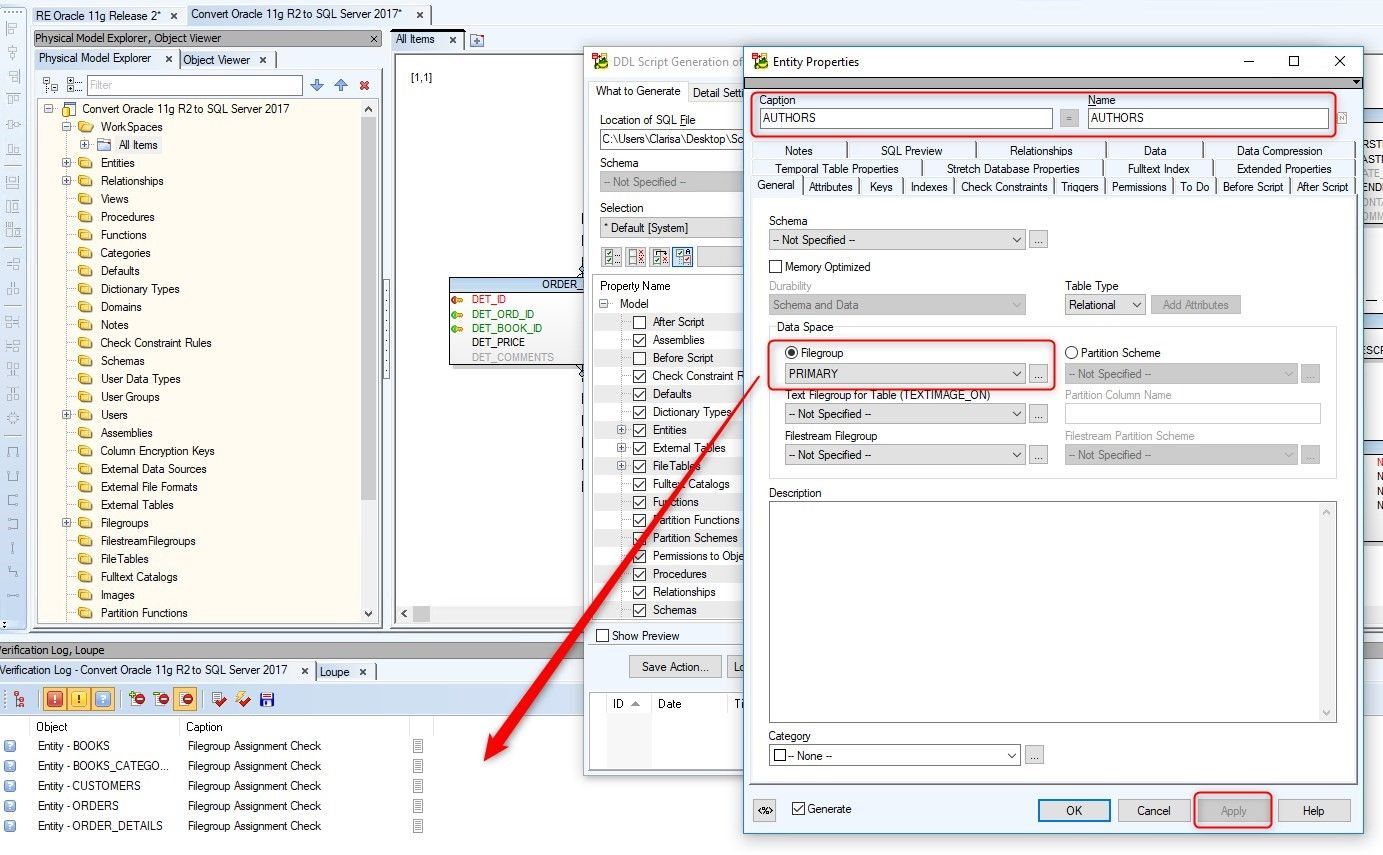Click the code toggle icon left of Generate
Screen dimensions: 1383x855
click(x=766, y=810)
